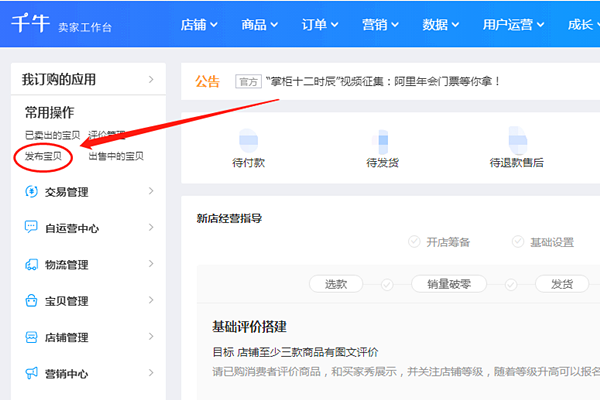600x400 pixels.
Task: Expand 我订购的应用 with its arrow
Action: pyautogui.click(x=151, y=79)
